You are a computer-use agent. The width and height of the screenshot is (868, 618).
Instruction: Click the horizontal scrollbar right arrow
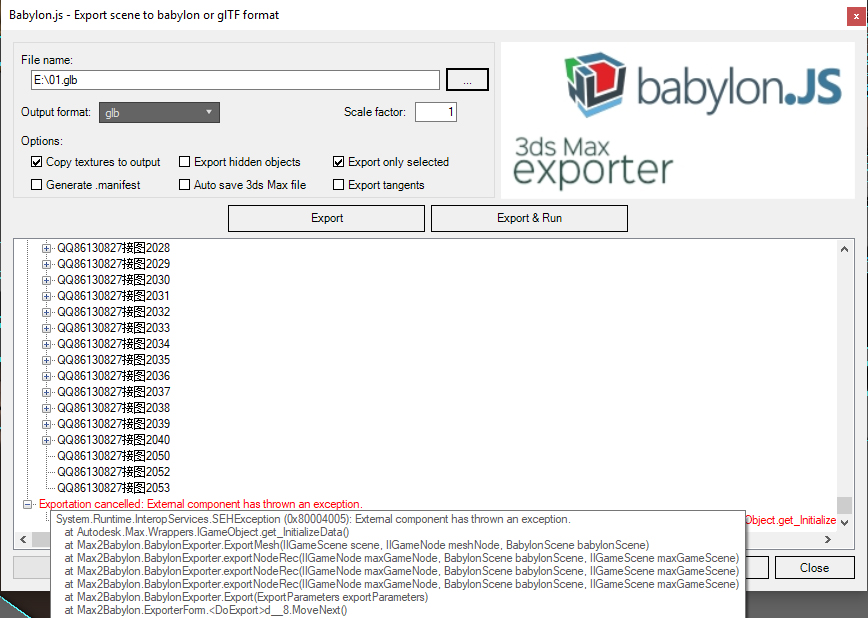pyautogui.click(x=828, y=539)
